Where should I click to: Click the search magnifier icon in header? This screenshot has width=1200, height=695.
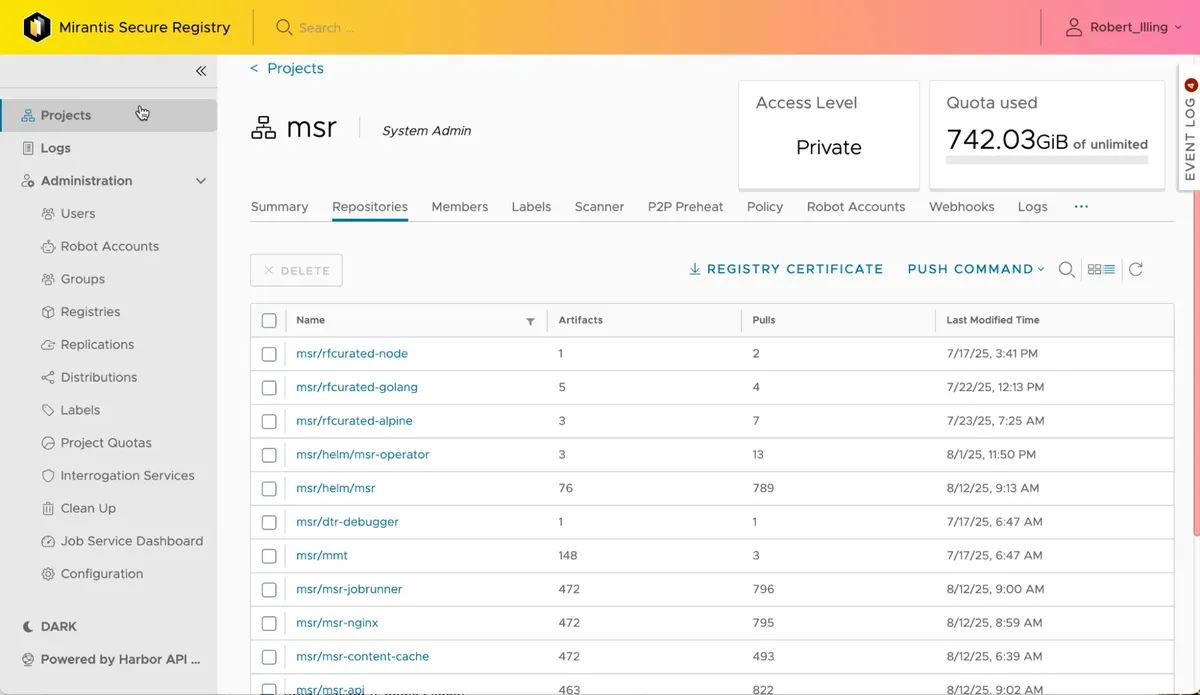[x=284, y=27]
